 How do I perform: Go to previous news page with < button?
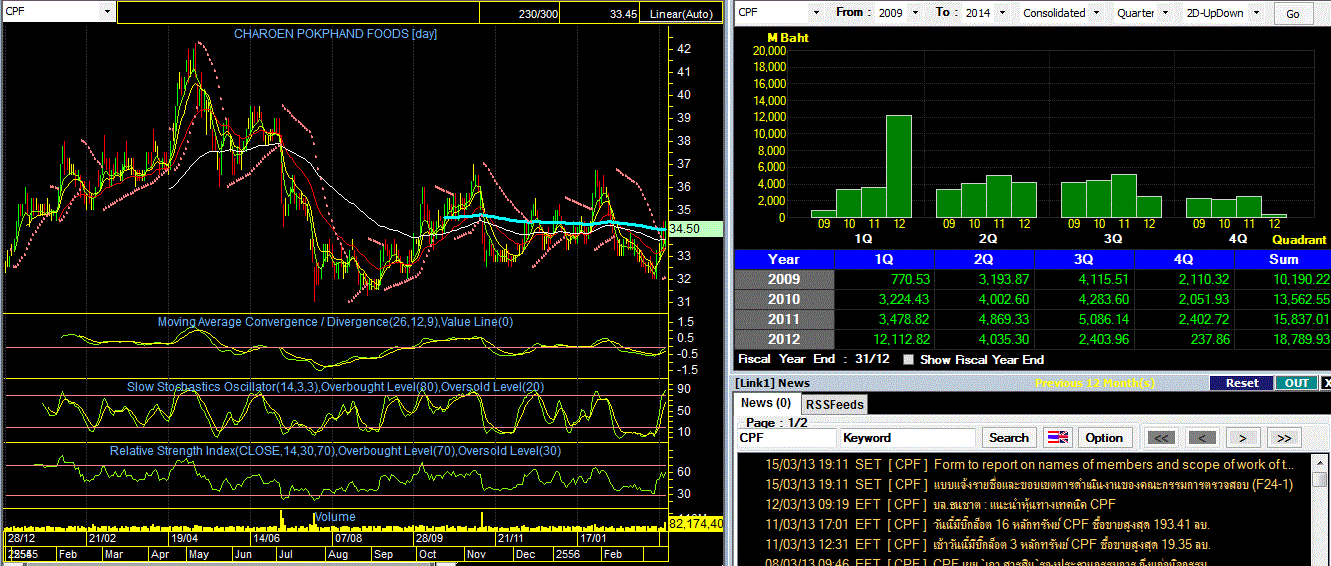pos(1201,438)
